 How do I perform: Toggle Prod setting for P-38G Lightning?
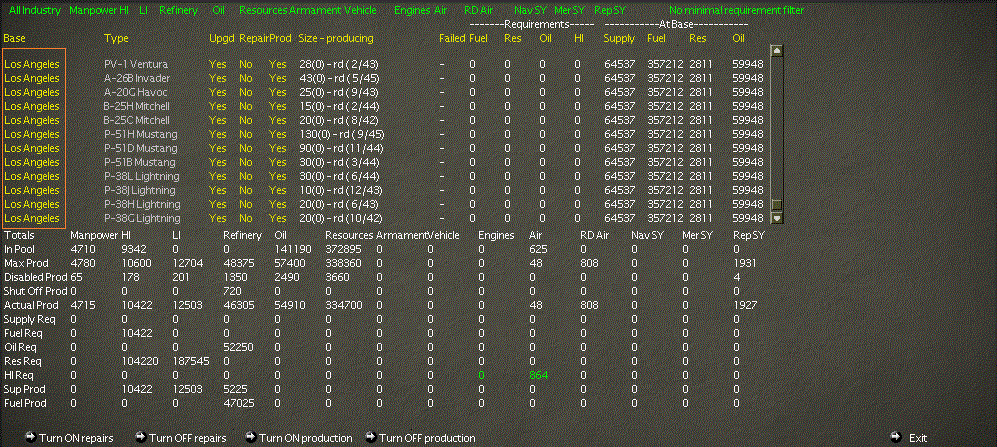(277, 218)
